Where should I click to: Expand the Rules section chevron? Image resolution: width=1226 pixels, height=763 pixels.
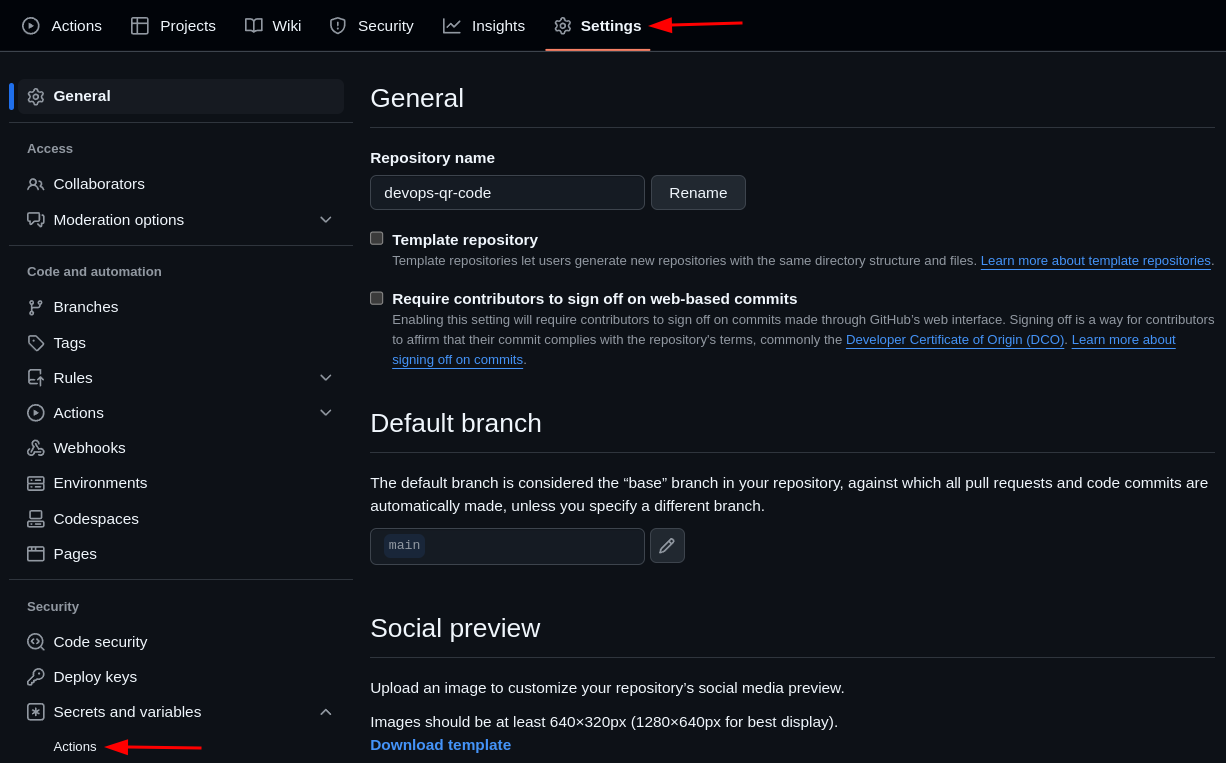click(x=325, y=378)
